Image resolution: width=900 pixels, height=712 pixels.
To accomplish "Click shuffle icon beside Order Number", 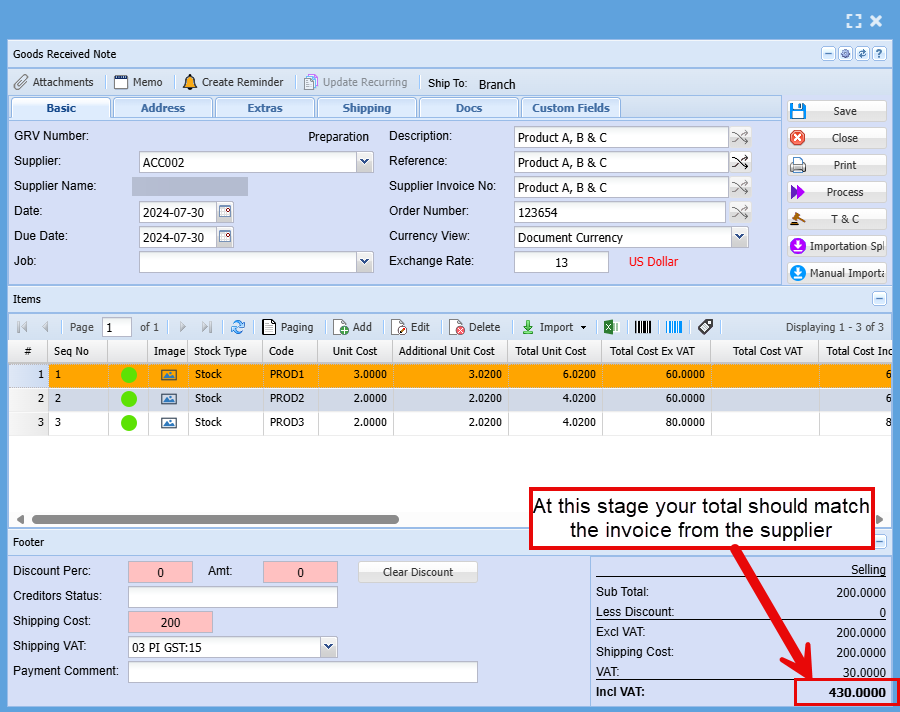I will tap(740, 212).
